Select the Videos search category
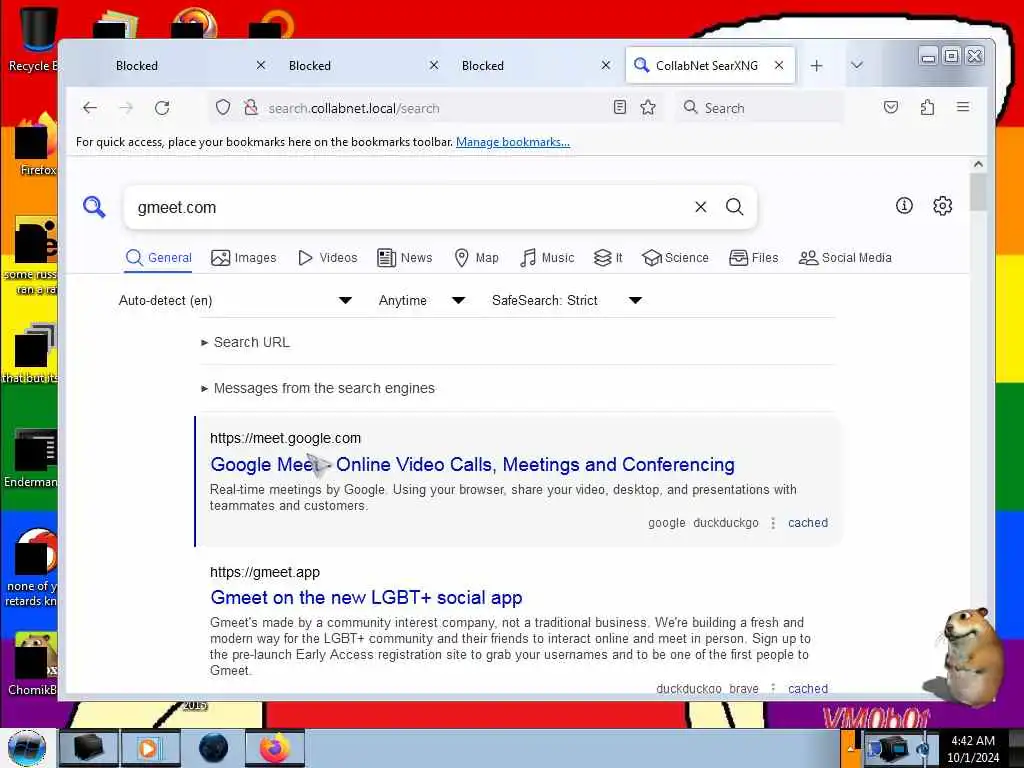Screen dimensions: 1024x768 (327, 258)
